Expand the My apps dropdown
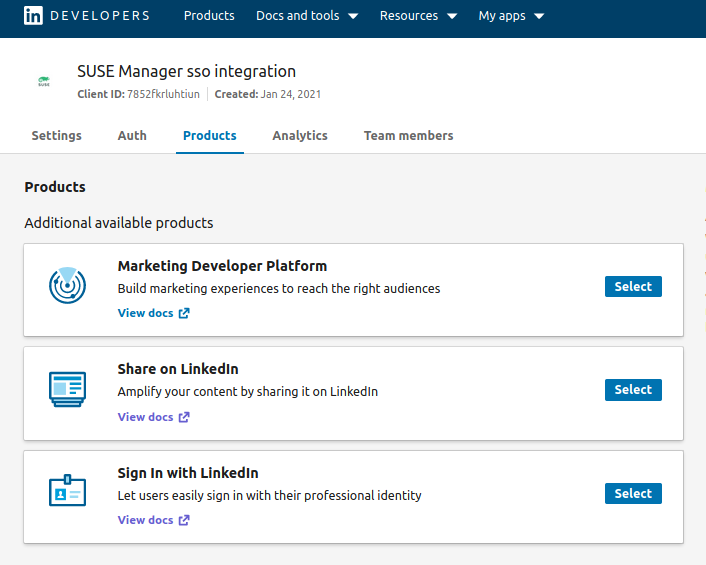This screenshot has height=565, width=706. click(511, 16)
